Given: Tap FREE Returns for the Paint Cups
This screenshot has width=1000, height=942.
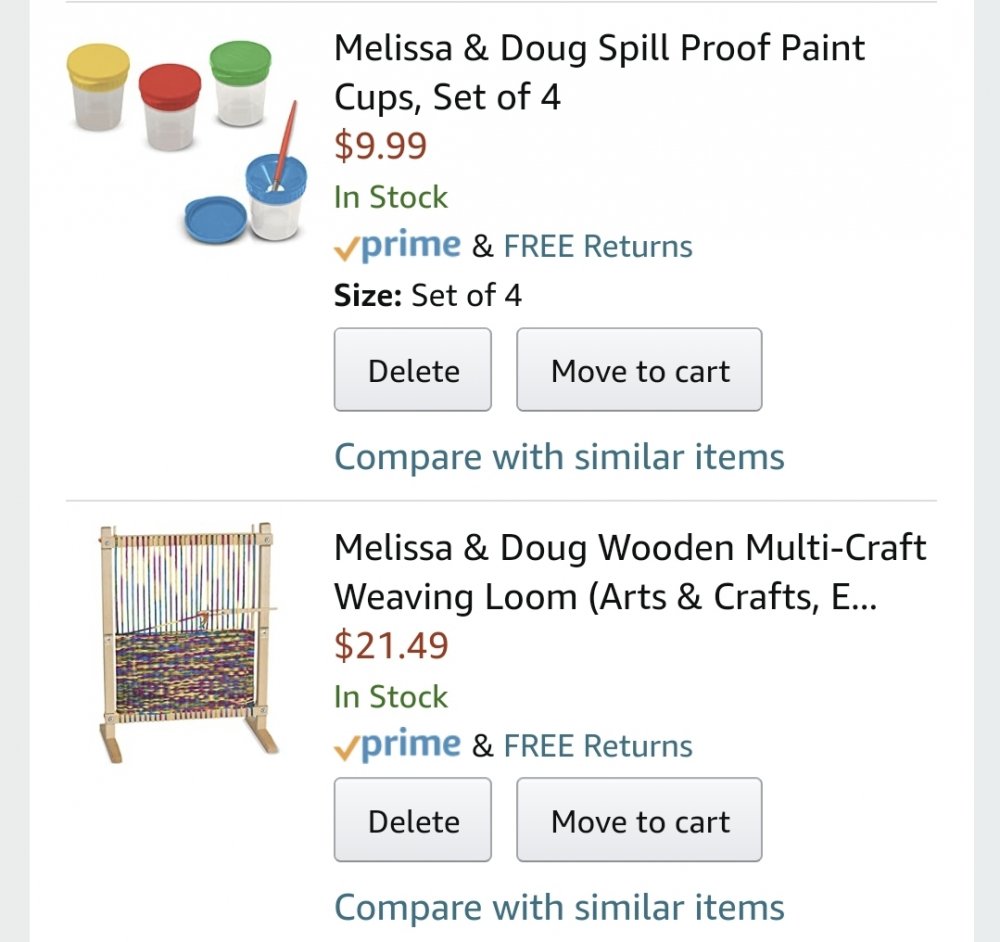Looking at the screenshot, I should 598,246.
